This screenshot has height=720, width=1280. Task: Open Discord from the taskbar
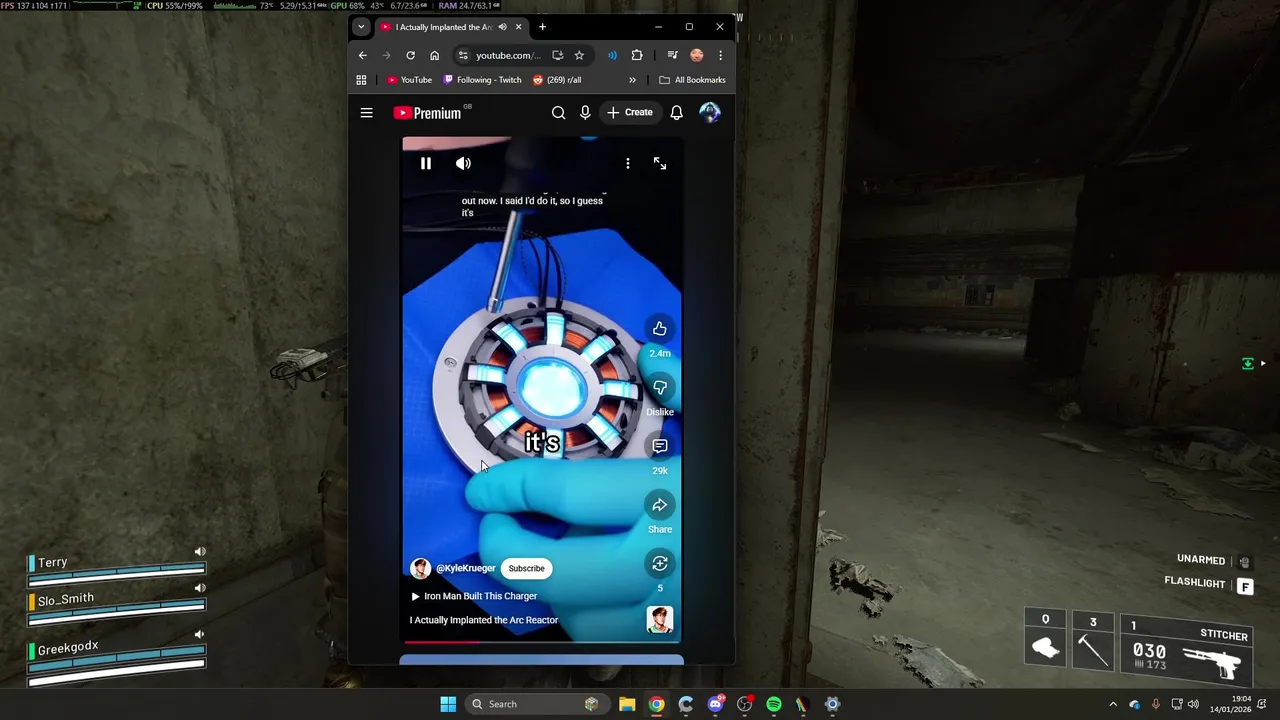point(715,704)
